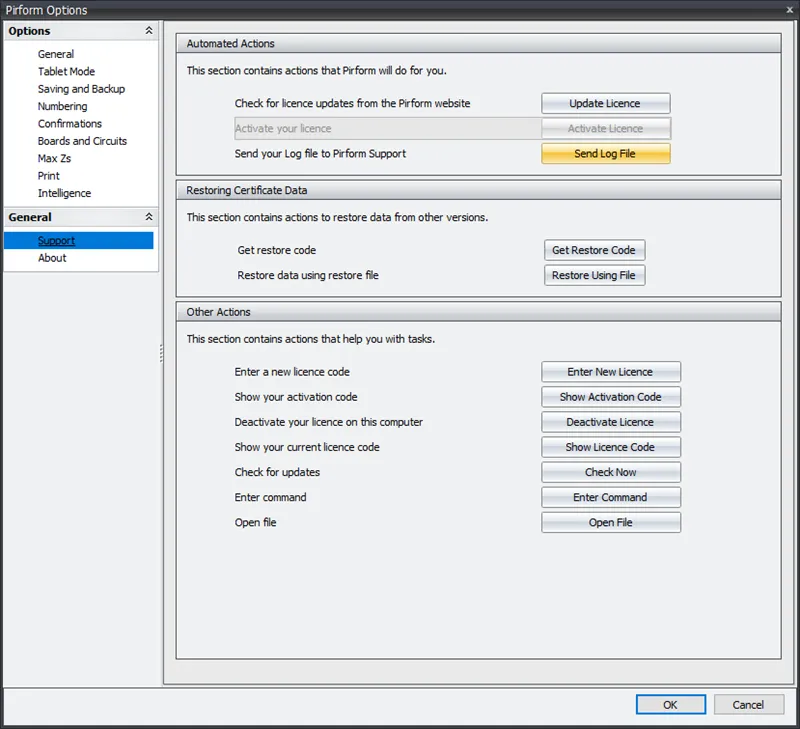
Task: Click the vertical scrollbar beside the sidebar
Action: click(x=160, y=350)
